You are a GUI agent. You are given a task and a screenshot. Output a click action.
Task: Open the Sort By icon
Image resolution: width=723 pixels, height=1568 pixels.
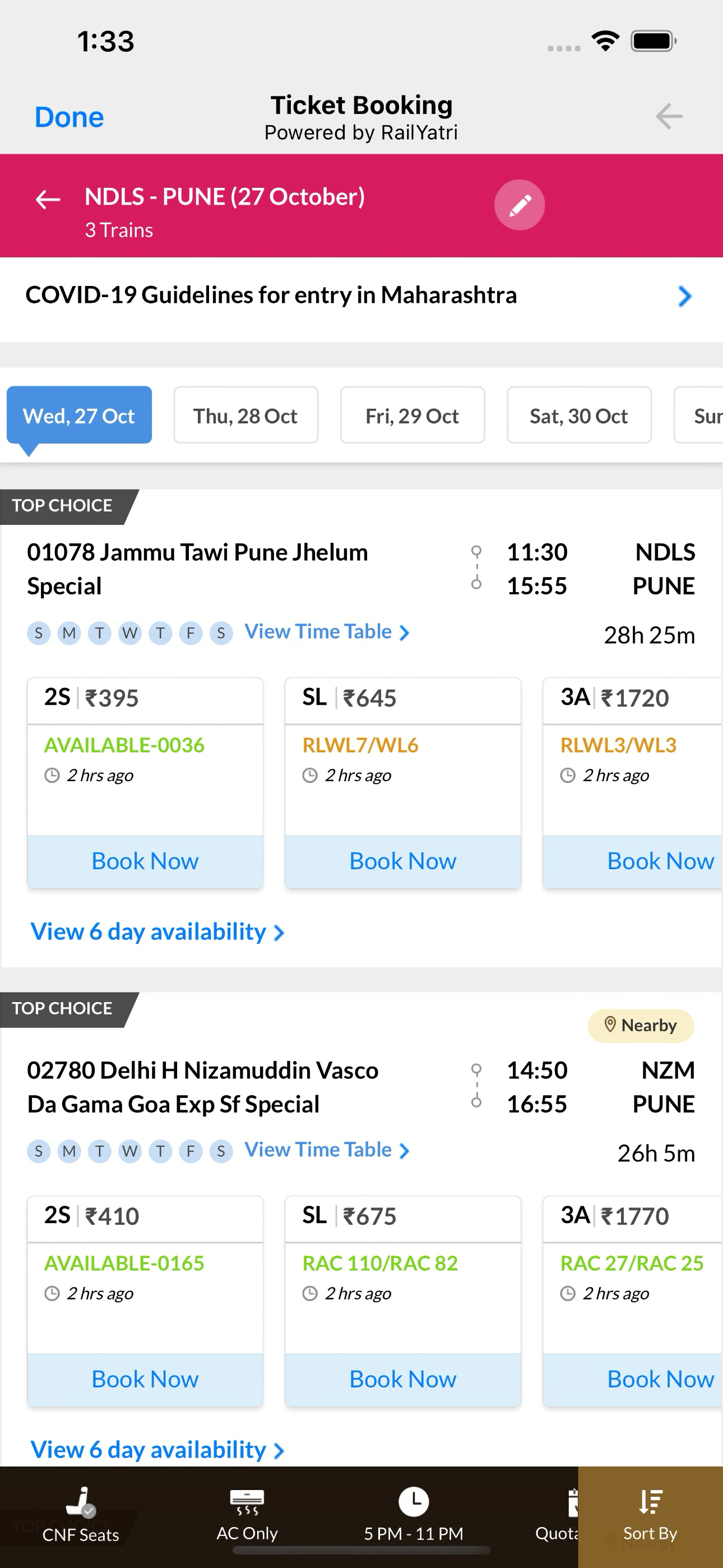click(650, 1502)
